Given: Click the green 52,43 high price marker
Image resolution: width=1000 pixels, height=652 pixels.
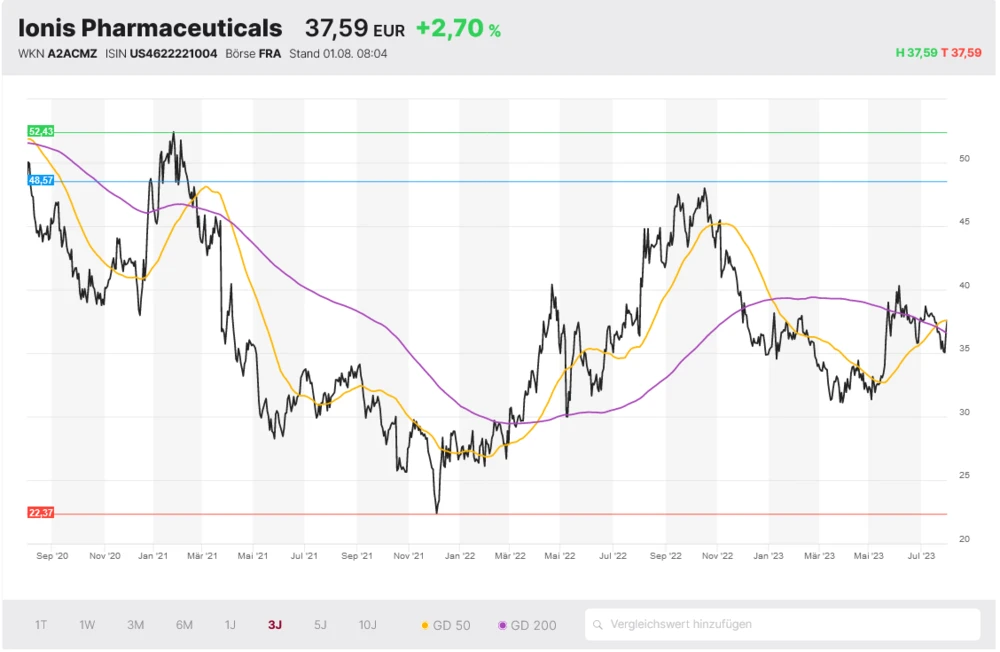Looking at the screenshot, I should click(41, 131).
